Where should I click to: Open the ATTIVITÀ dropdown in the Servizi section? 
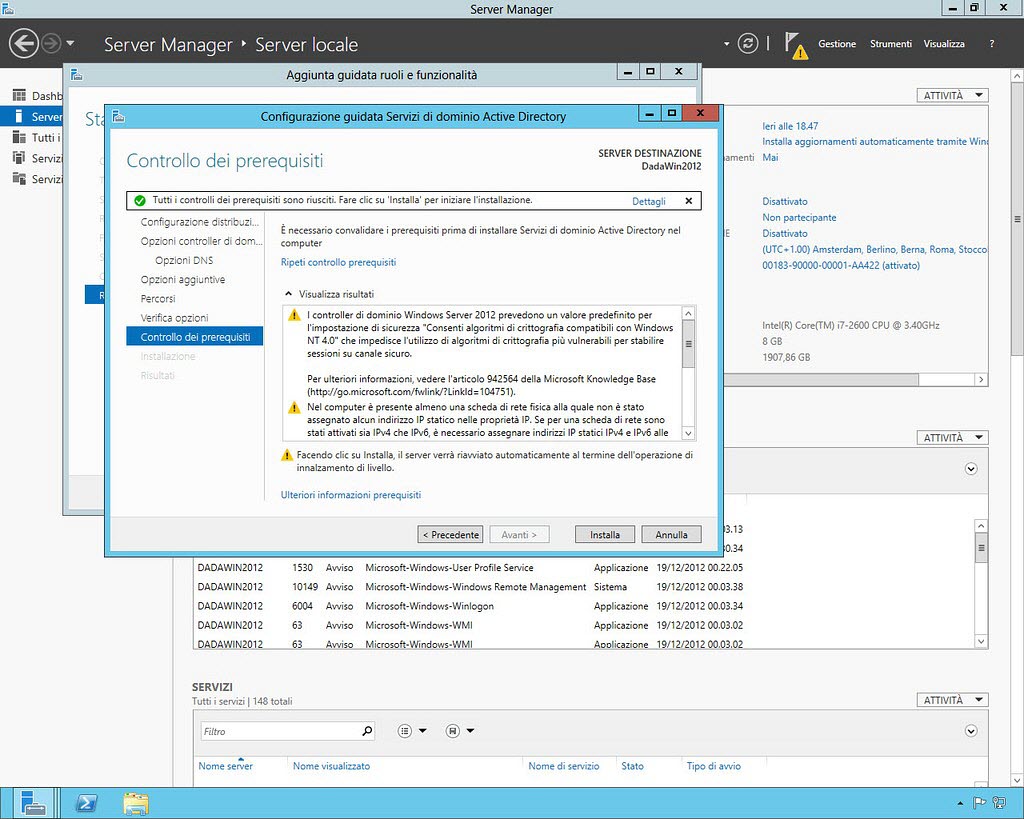tap(952, 700)
